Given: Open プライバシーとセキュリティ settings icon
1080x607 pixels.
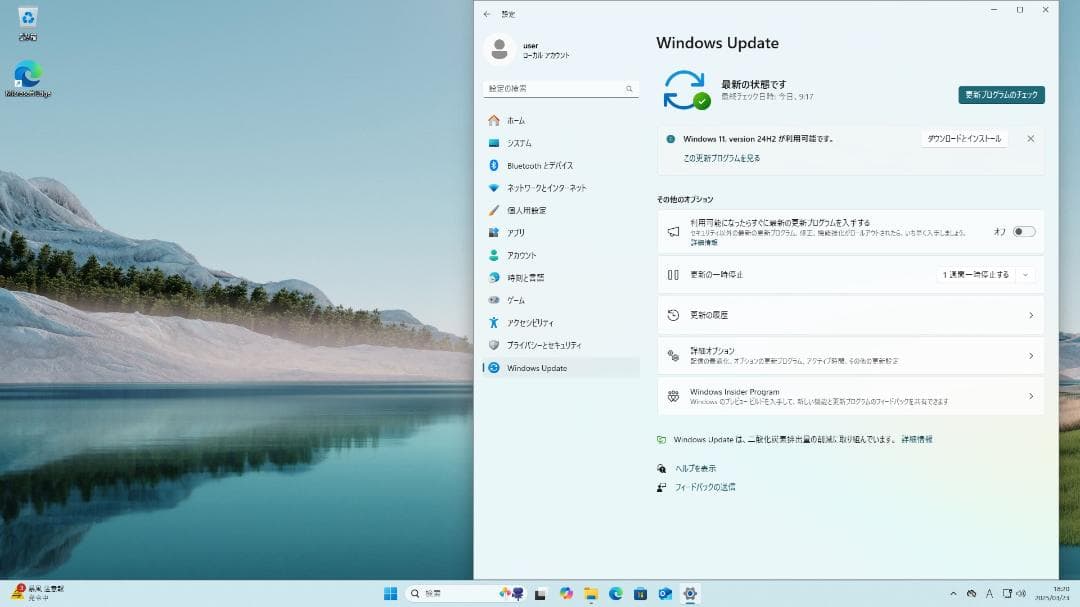Looking at the screenshot, I should click(x=494, y=344).
